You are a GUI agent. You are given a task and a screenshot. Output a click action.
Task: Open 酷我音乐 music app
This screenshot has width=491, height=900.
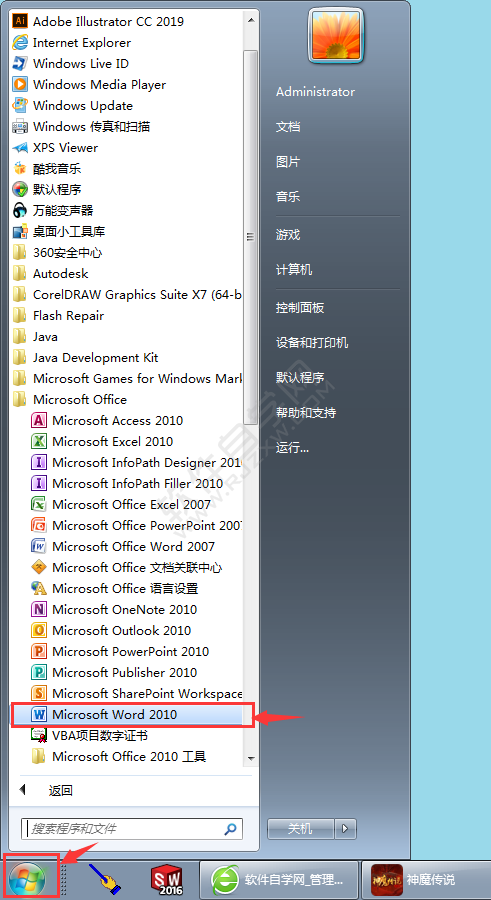tap(47, 169)
